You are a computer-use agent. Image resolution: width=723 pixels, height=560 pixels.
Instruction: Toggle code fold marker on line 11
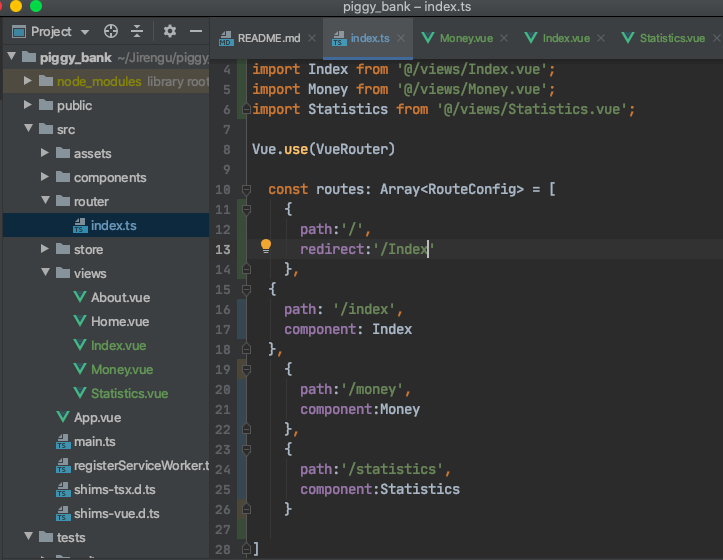pos(247,209)
